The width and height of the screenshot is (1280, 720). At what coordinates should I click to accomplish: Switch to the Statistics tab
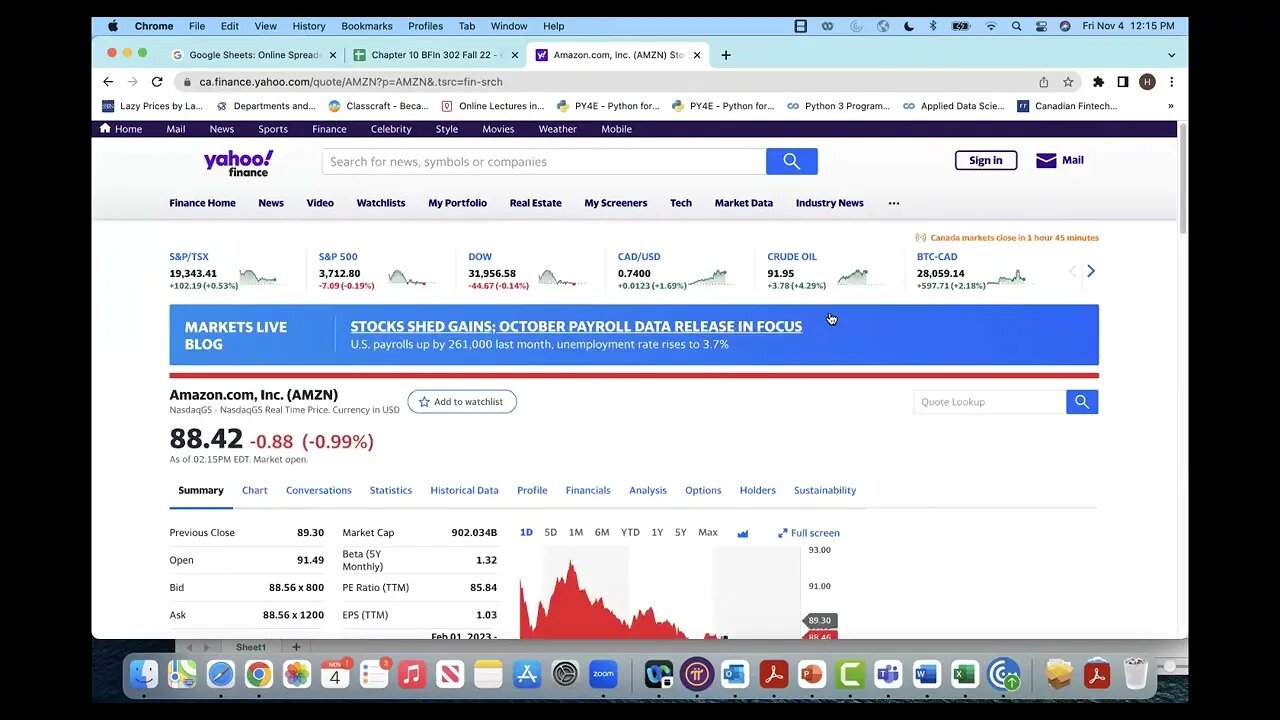pyautogui.click(x=391, y=491)
